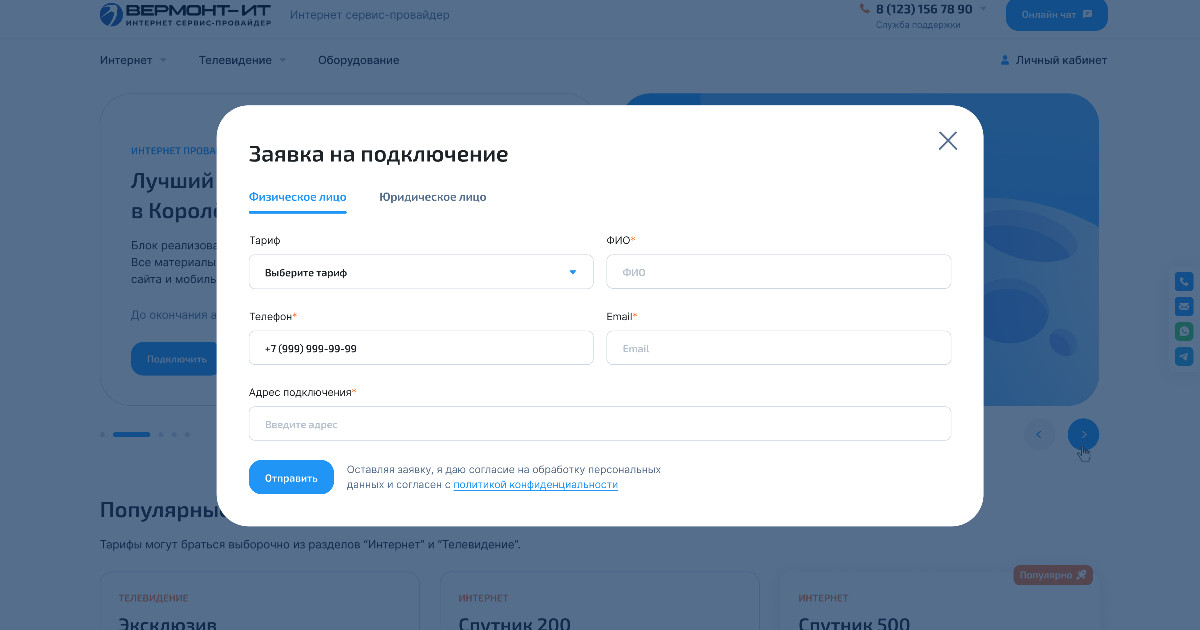The width and height of the screenshot is (1200, 630).
Task: Select the Физическое лицо tab
Action: pos(297,197)
